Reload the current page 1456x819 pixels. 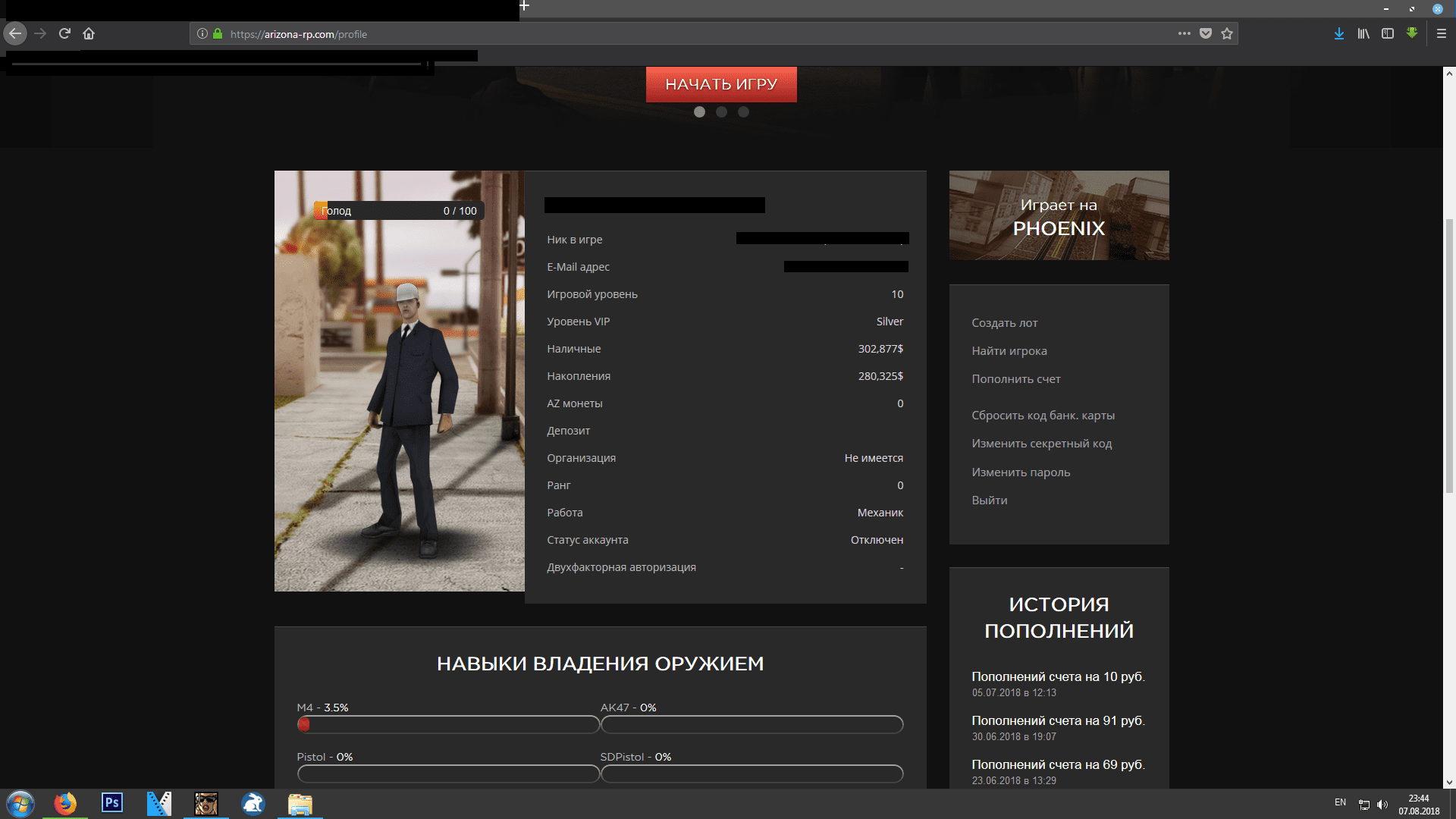click(64, 33)
